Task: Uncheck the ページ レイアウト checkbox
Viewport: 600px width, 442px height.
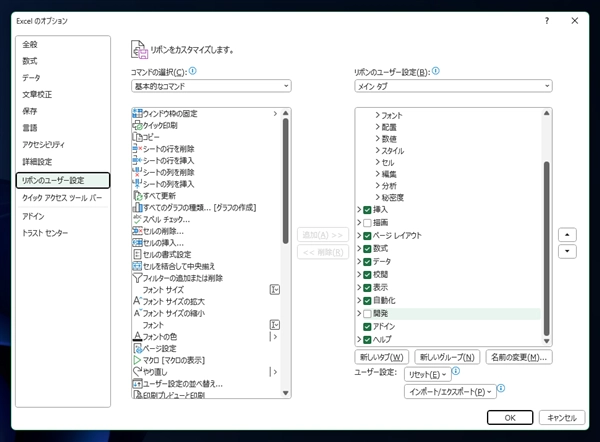Action: coord(367,236)
